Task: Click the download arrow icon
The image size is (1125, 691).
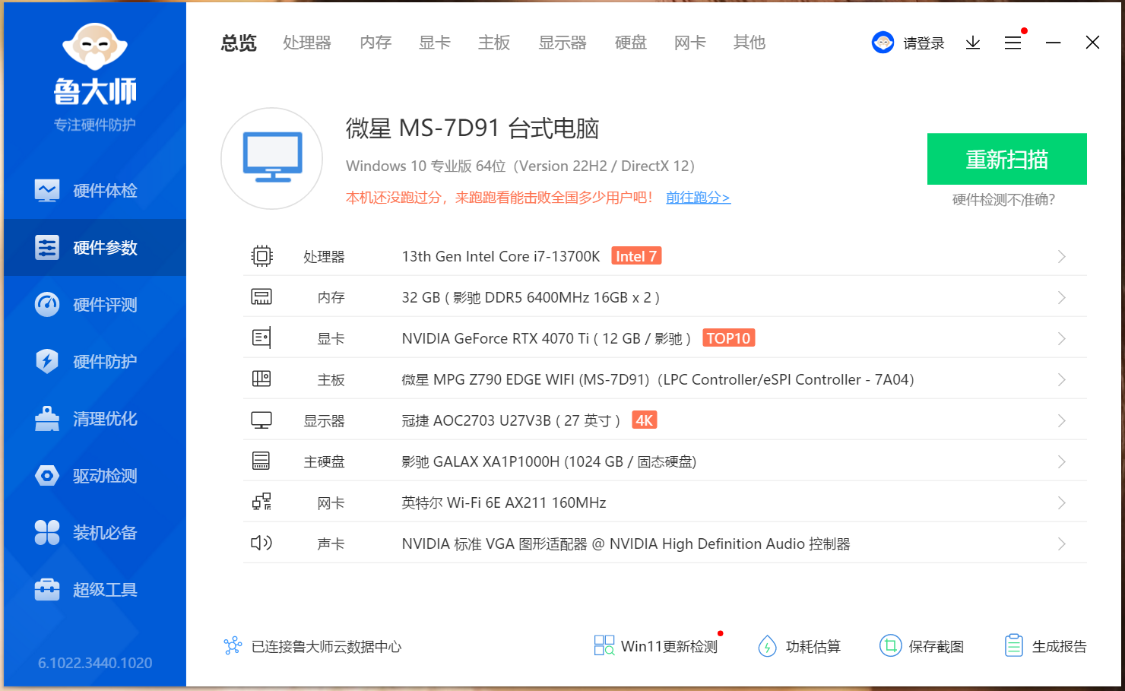Action: 973,43
